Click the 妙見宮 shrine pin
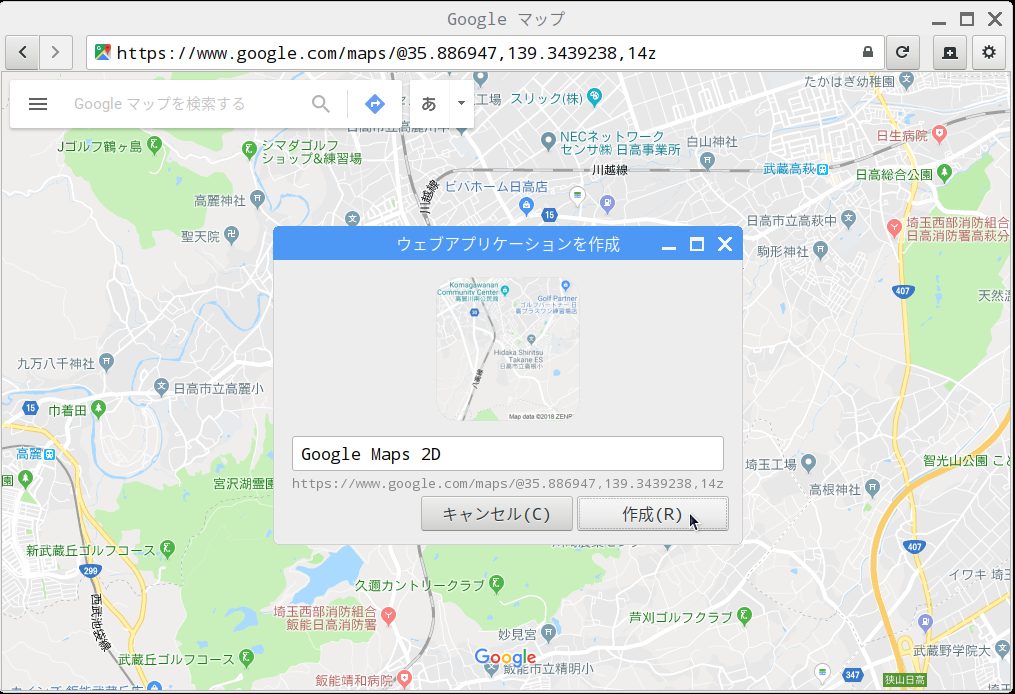Image resolution: width=1015 pixels, height=694 pixels. click(x=549, y=632)
